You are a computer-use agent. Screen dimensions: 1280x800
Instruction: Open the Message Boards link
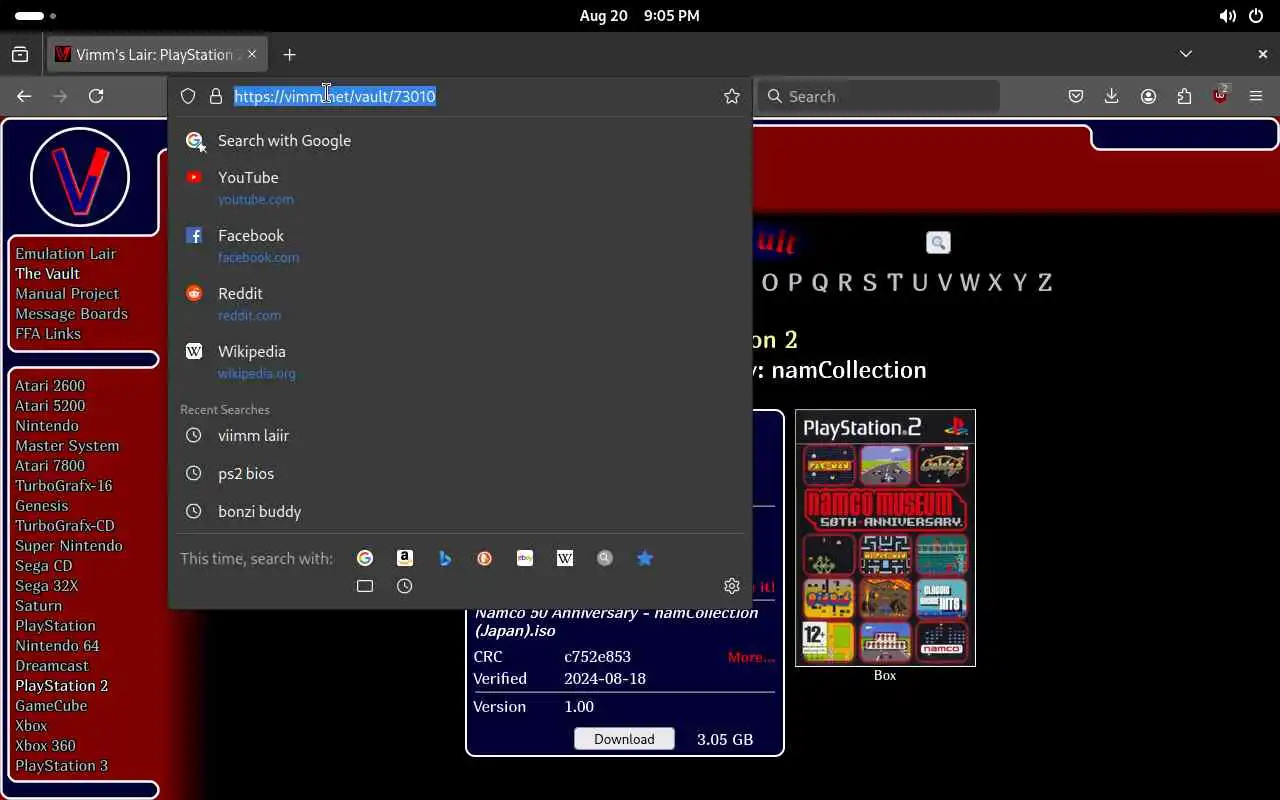coord(71,314)
